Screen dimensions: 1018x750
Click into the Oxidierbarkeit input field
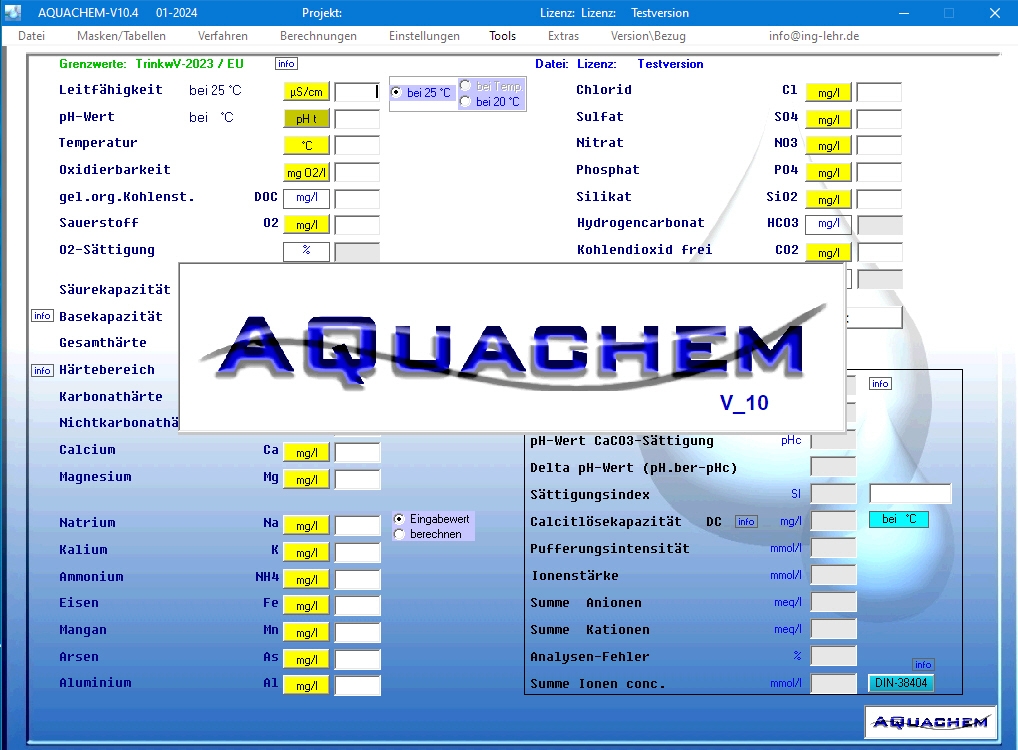coord(357,172)
